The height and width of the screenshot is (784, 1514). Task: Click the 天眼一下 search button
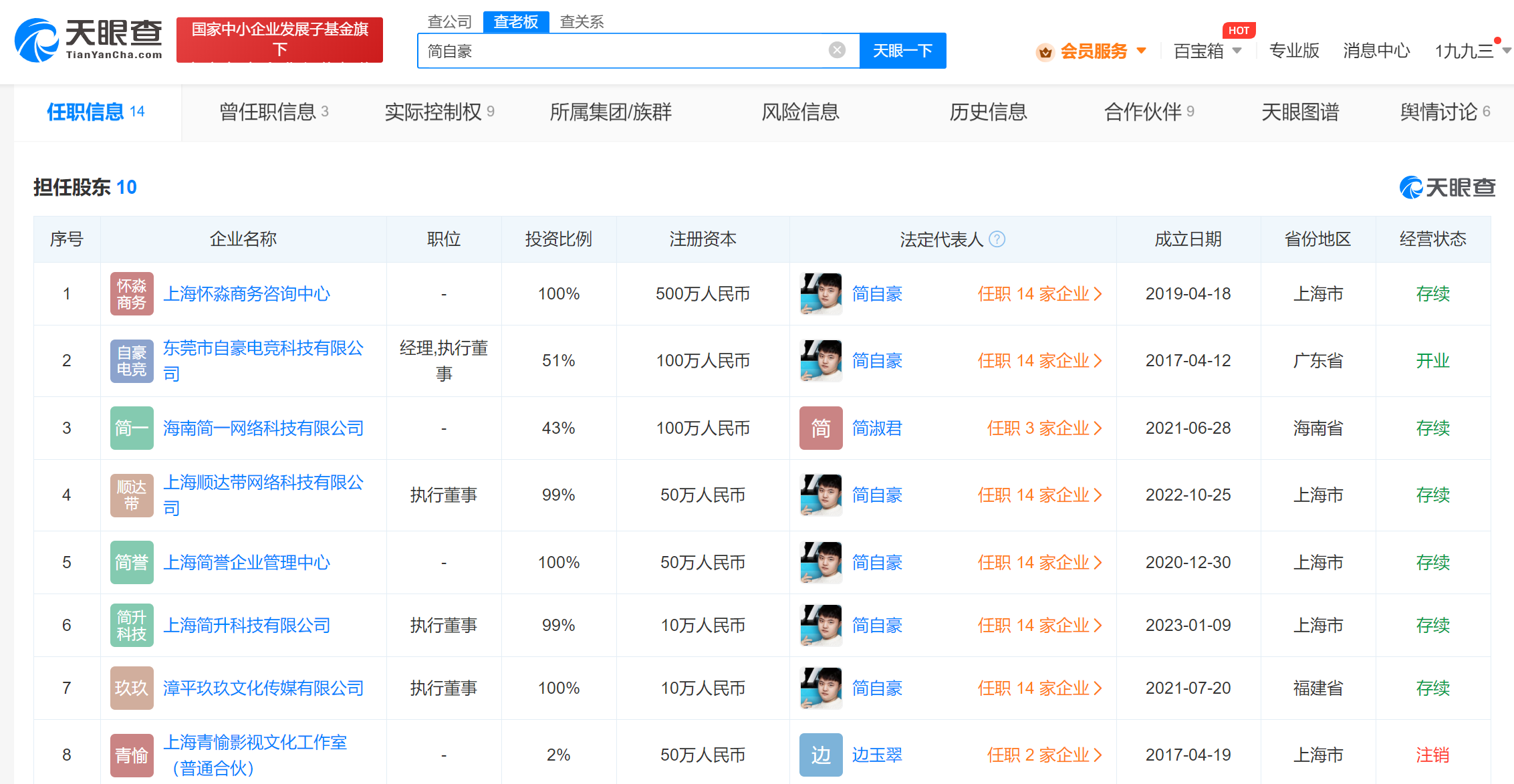click(x=902, y=50)
